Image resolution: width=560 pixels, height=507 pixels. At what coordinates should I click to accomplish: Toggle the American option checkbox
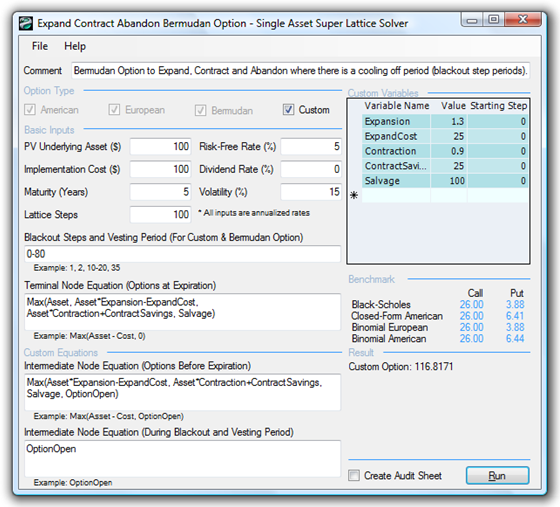[x=30, y=110]
